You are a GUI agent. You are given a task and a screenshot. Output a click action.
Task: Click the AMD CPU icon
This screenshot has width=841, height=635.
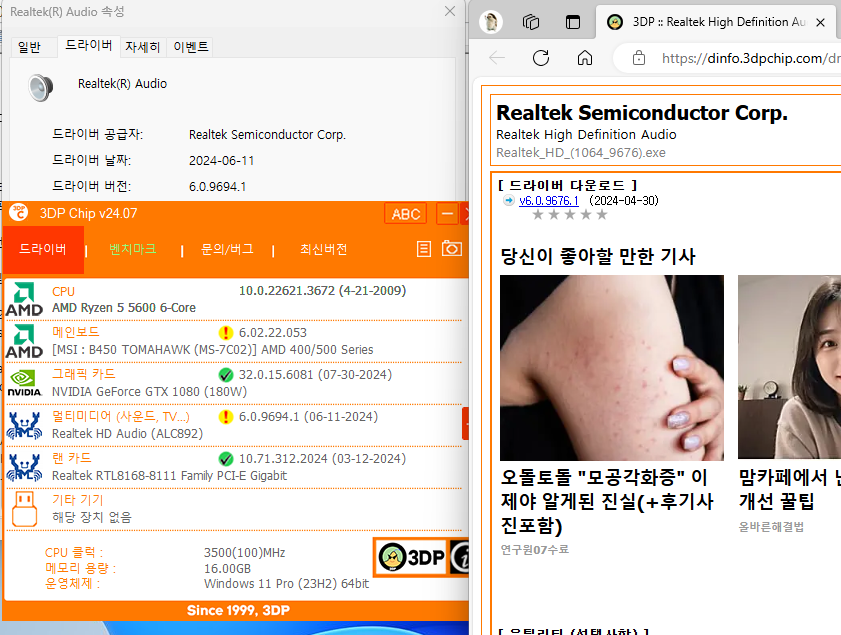pyautogui.click(x=25, y=297)
